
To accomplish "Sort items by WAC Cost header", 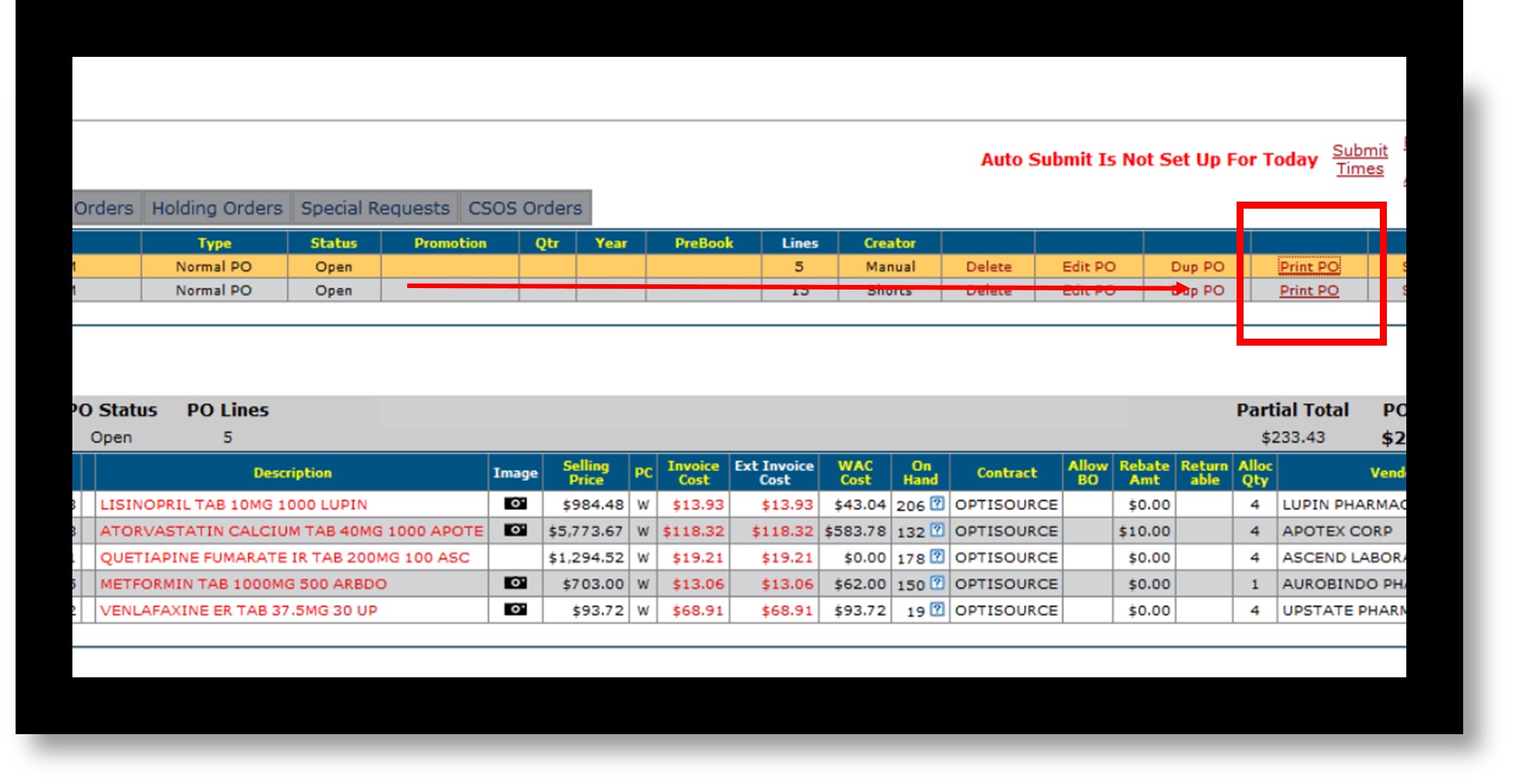I will point(855,473).
